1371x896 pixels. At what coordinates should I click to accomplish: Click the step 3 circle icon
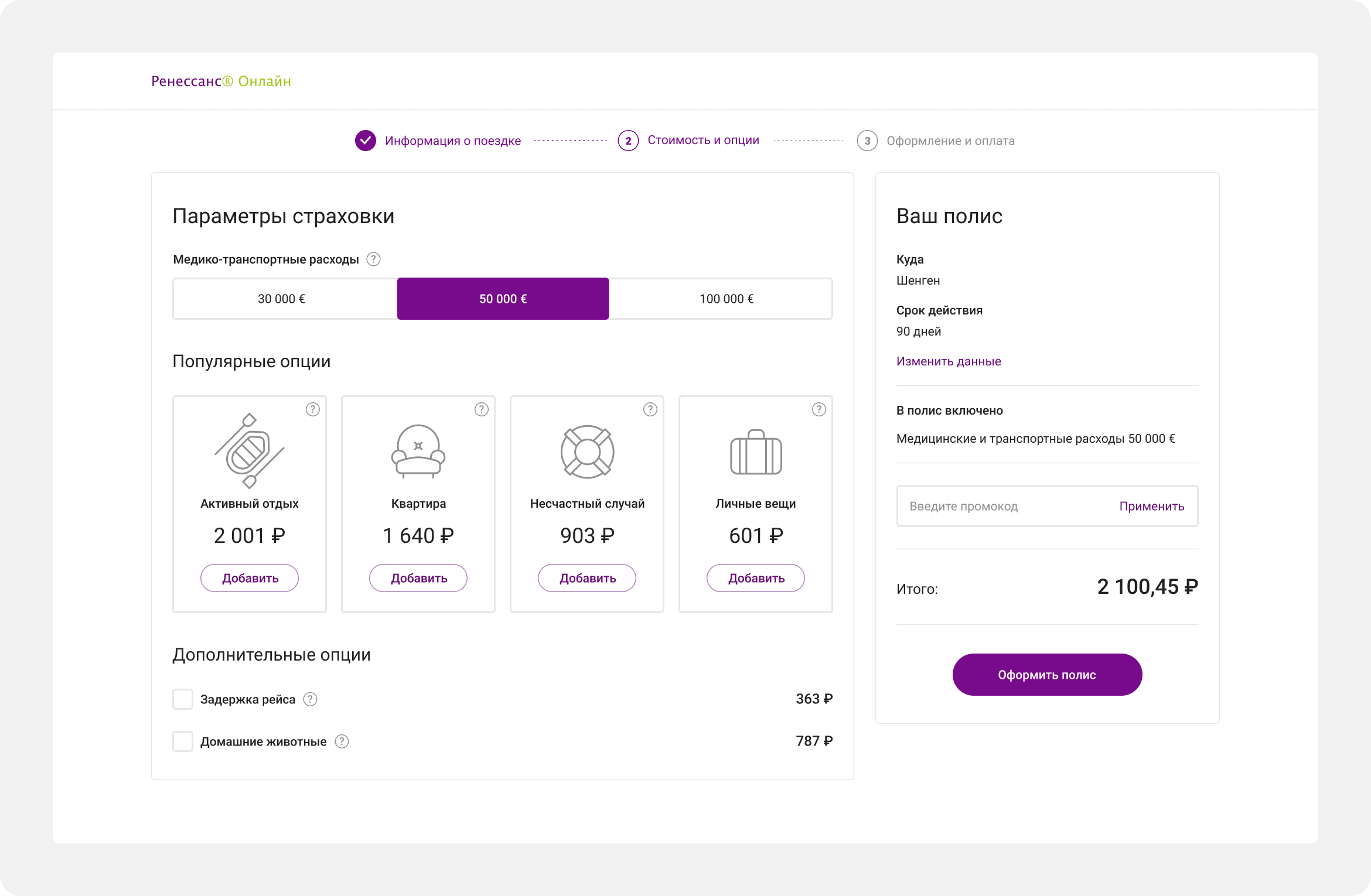[867, 141]
